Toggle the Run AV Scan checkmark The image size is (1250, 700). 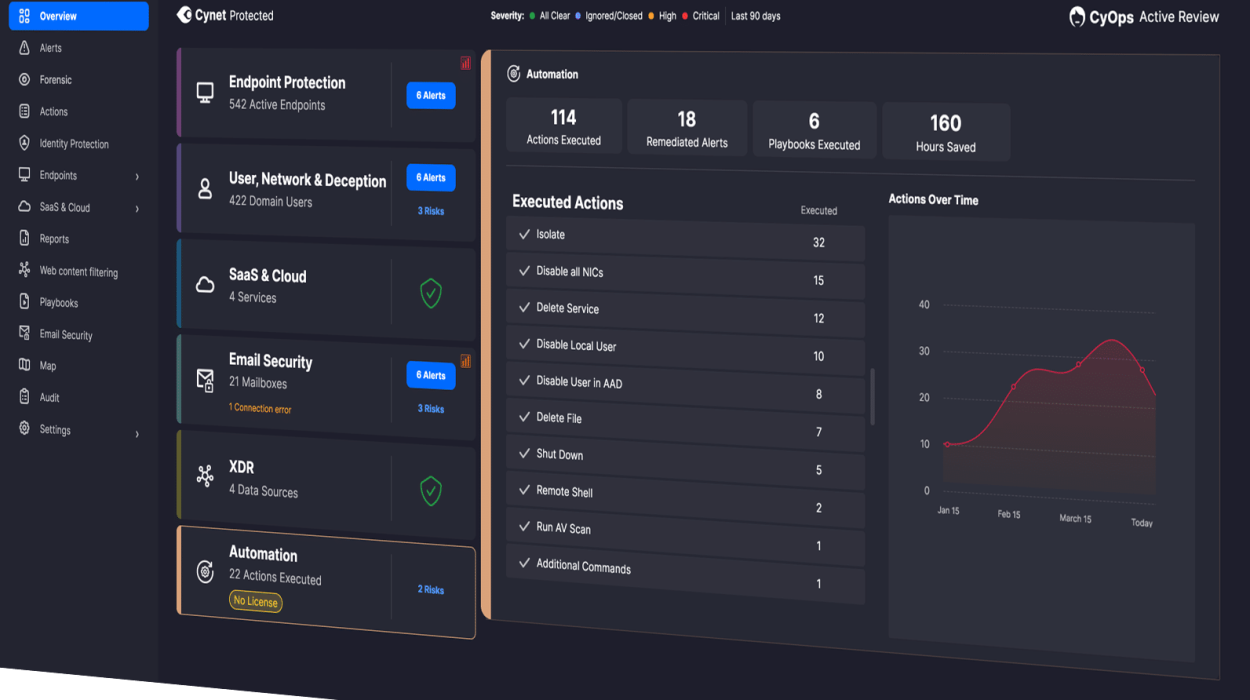[x=524, y=526]
